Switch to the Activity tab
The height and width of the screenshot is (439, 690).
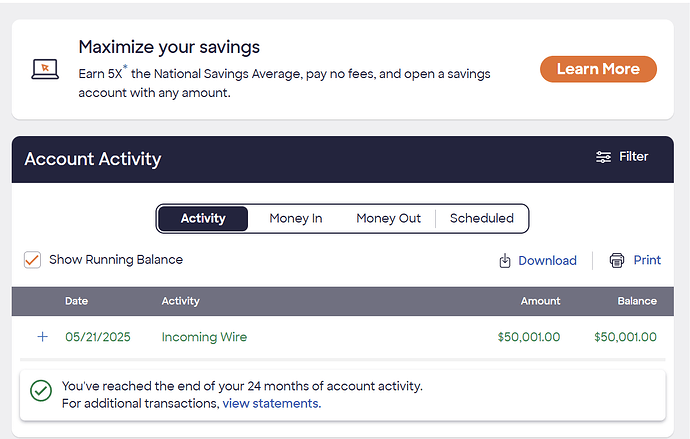pos(203,219)
